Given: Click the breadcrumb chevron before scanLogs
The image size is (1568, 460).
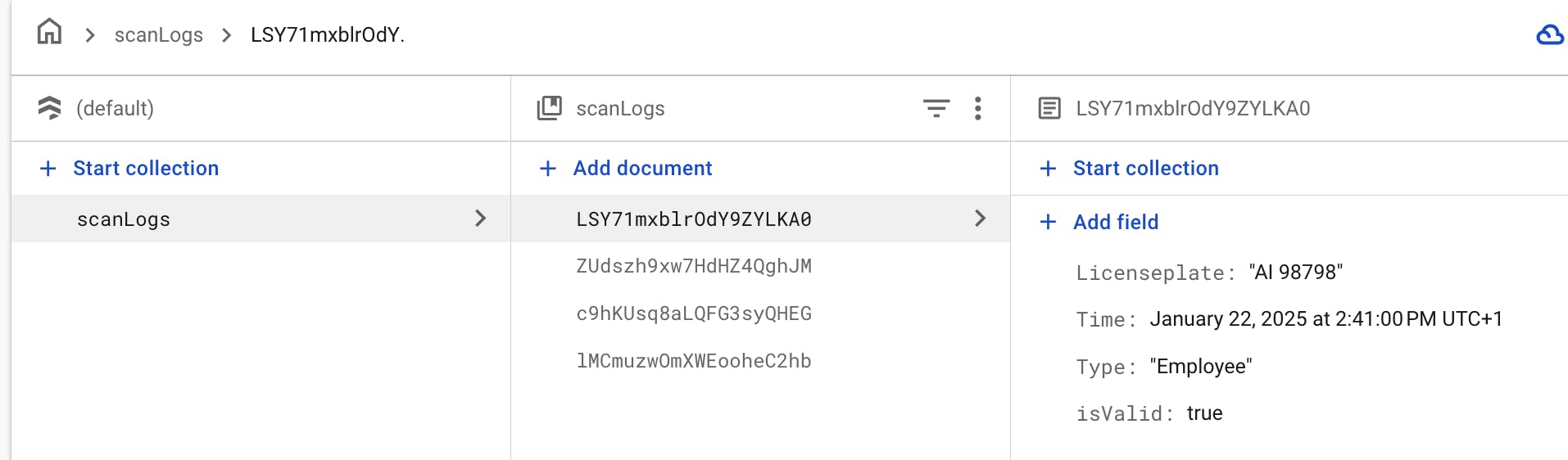Looking at the screenshot, I should tap(90, 35).
